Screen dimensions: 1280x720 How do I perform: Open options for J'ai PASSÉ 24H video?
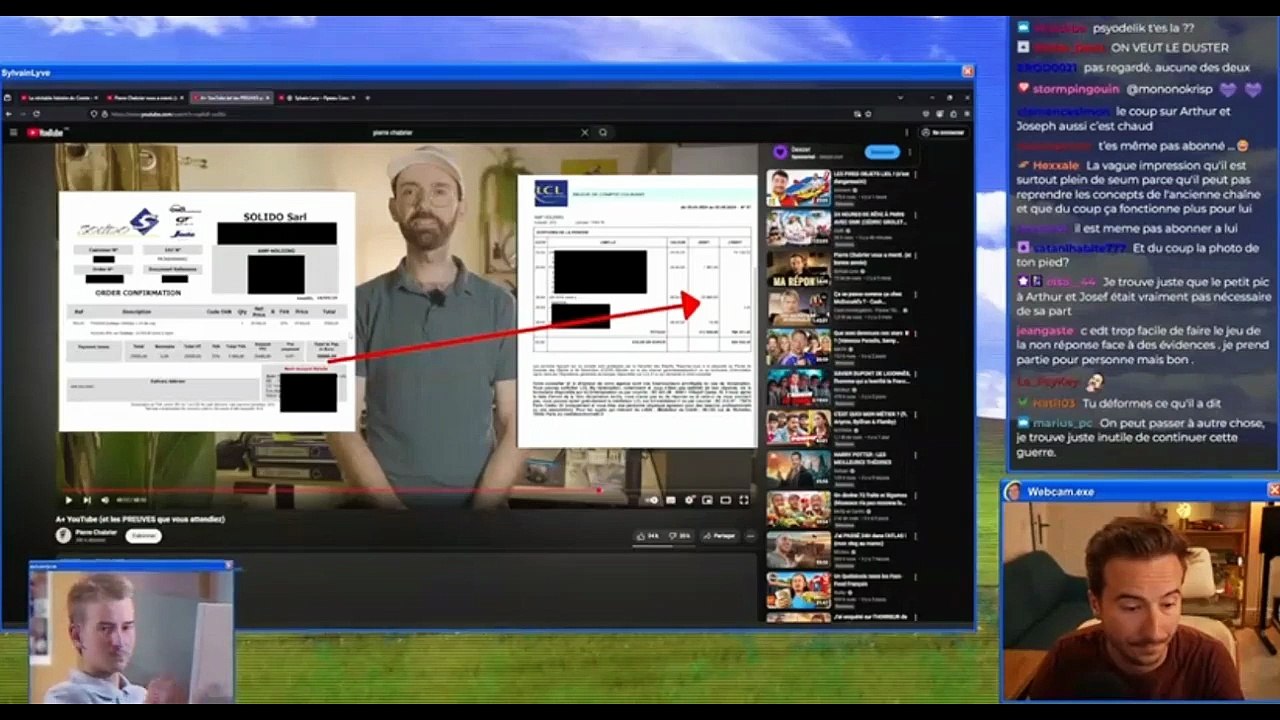(917, 536)
